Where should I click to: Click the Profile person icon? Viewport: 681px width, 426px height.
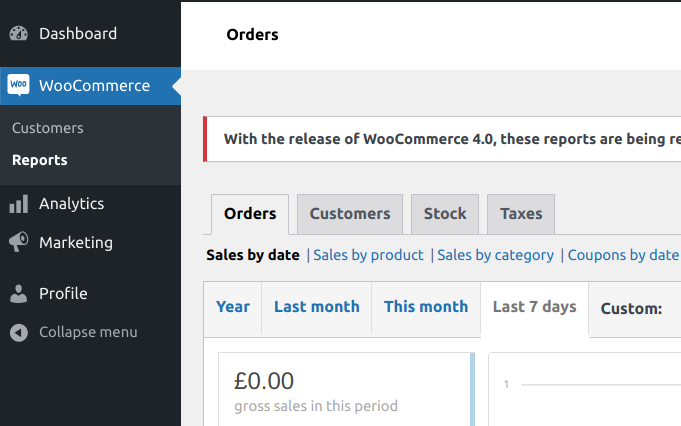[18, 294]
